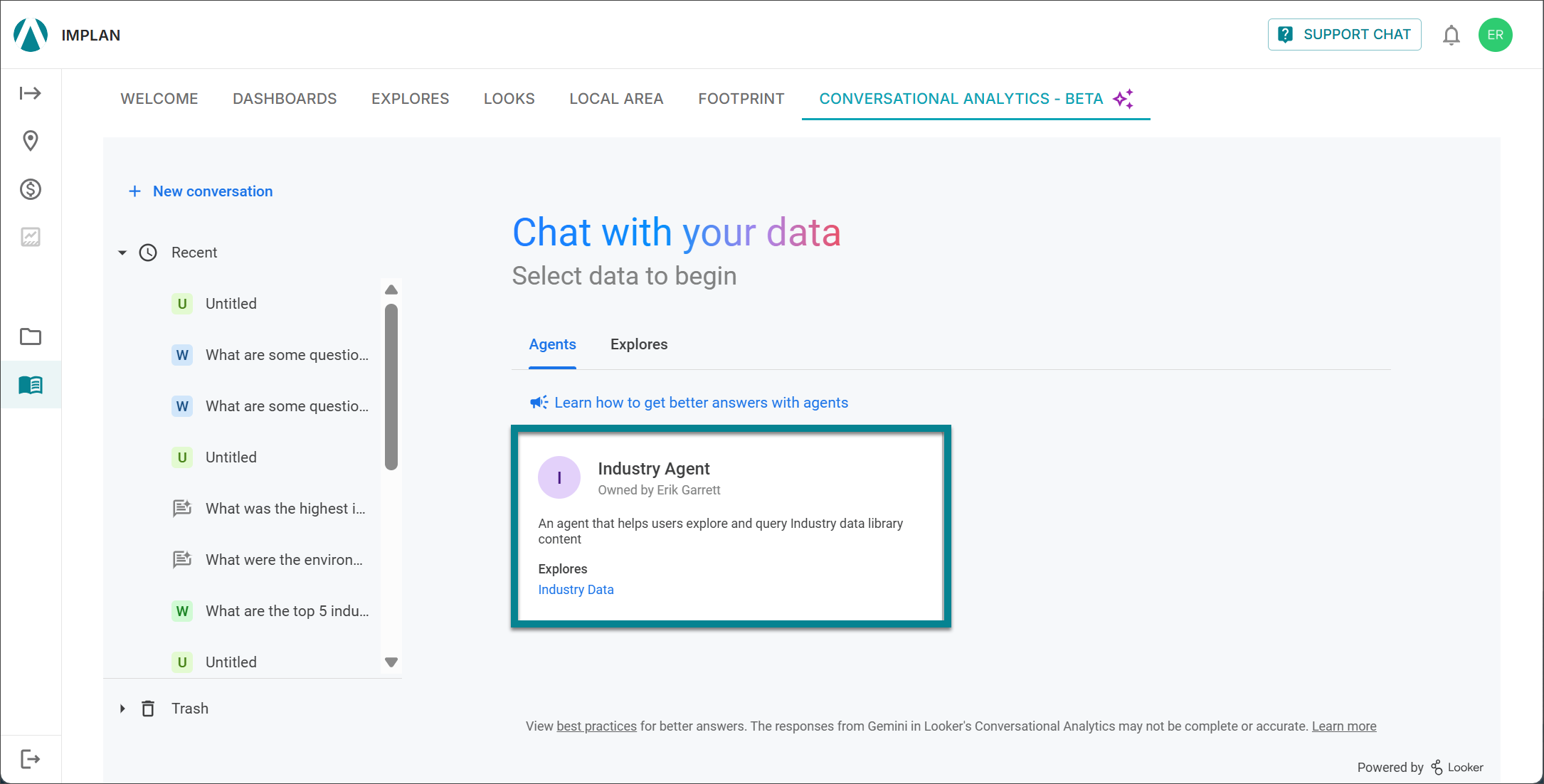The height and width of the screenshot is (784, 1544).
Task: Open the Industry Data explore link
Action: [x=576, y=590]
